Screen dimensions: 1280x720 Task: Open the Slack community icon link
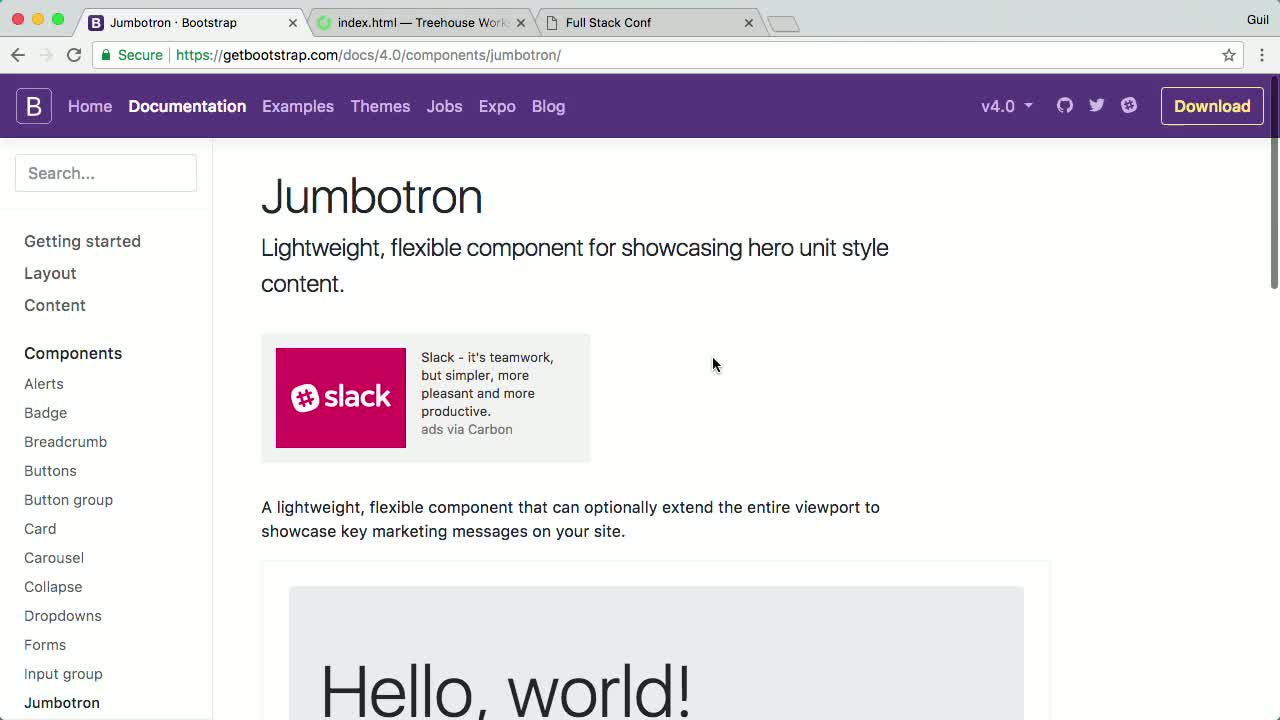(x=1129, y=106)
